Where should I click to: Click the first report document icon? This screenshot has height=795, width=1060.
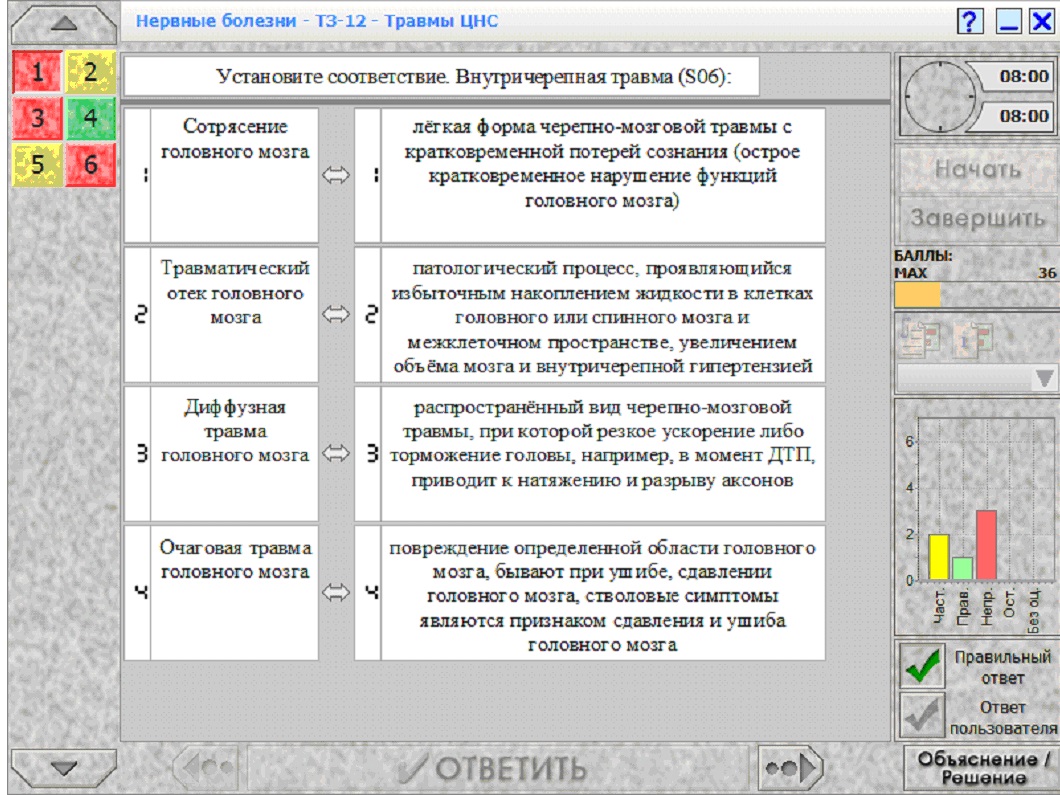(919, 337)
